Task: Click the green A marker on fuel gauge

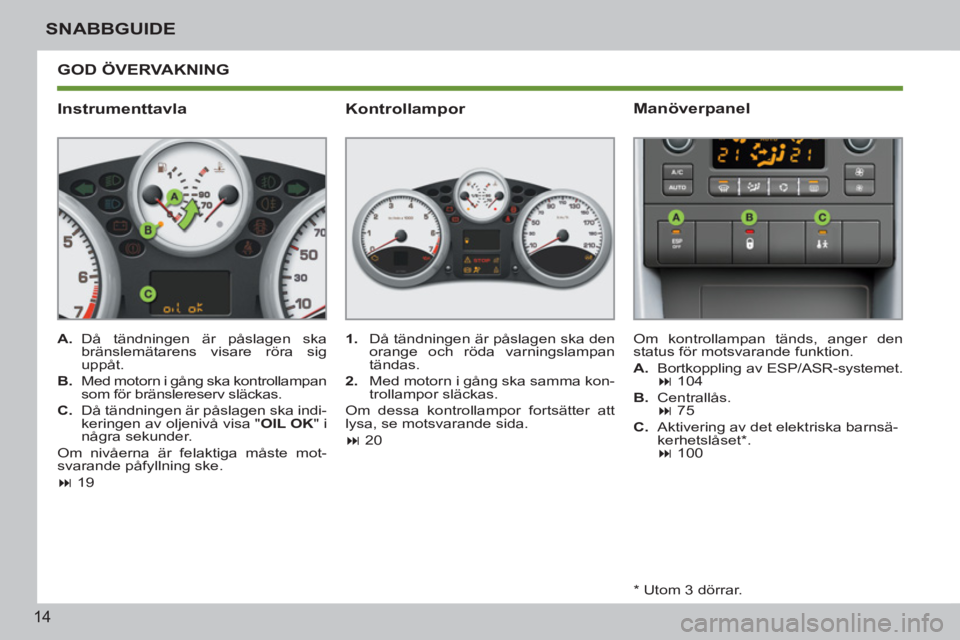Action: point(174,197)
